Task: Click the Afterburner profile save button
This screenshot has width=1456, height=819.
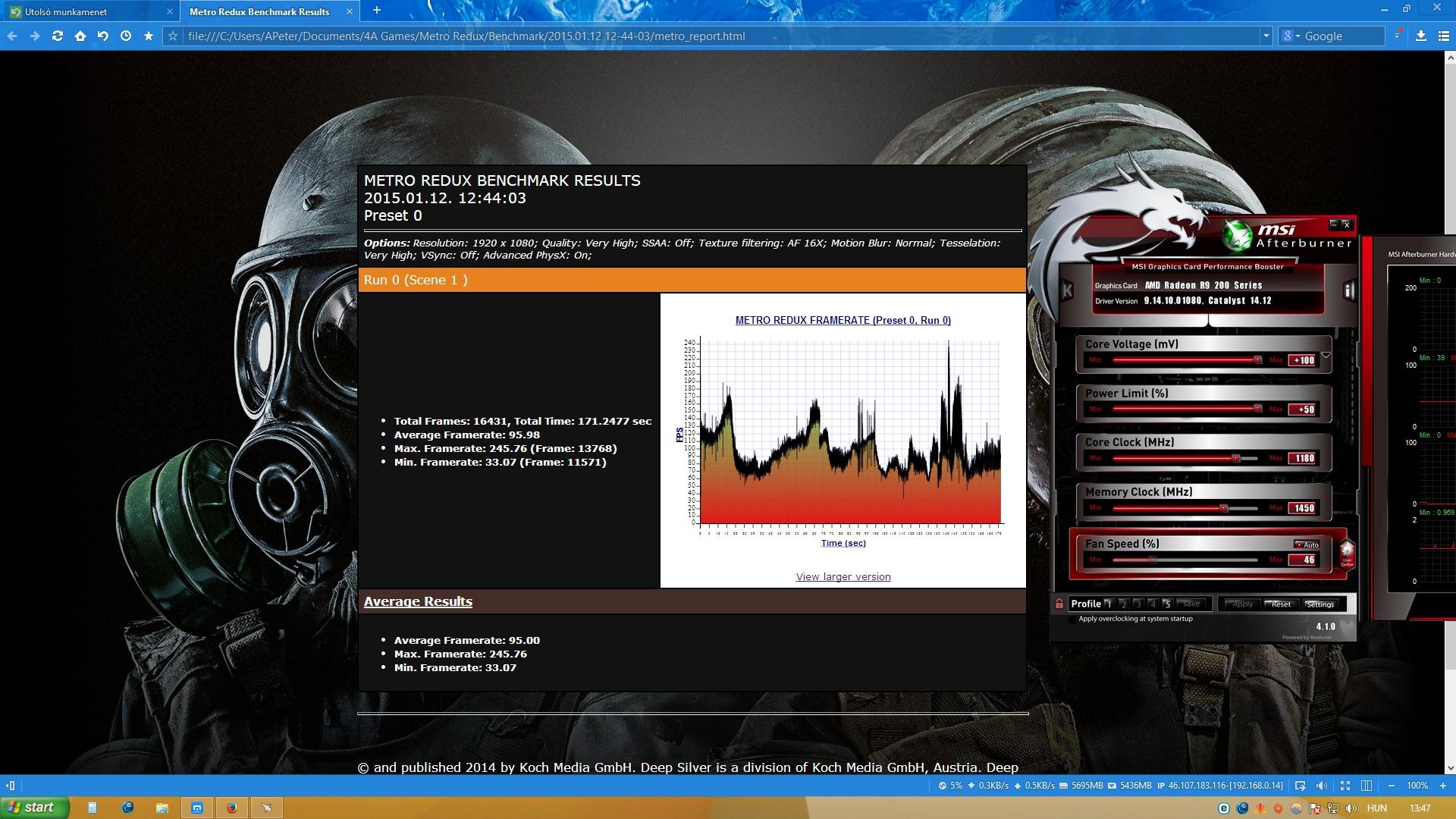Action: (x=1191, y=604)
